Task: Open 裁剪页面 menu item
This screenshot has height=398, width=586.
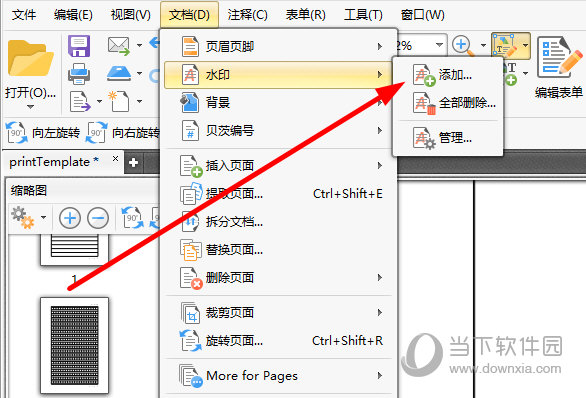Action: pos(278,312)
